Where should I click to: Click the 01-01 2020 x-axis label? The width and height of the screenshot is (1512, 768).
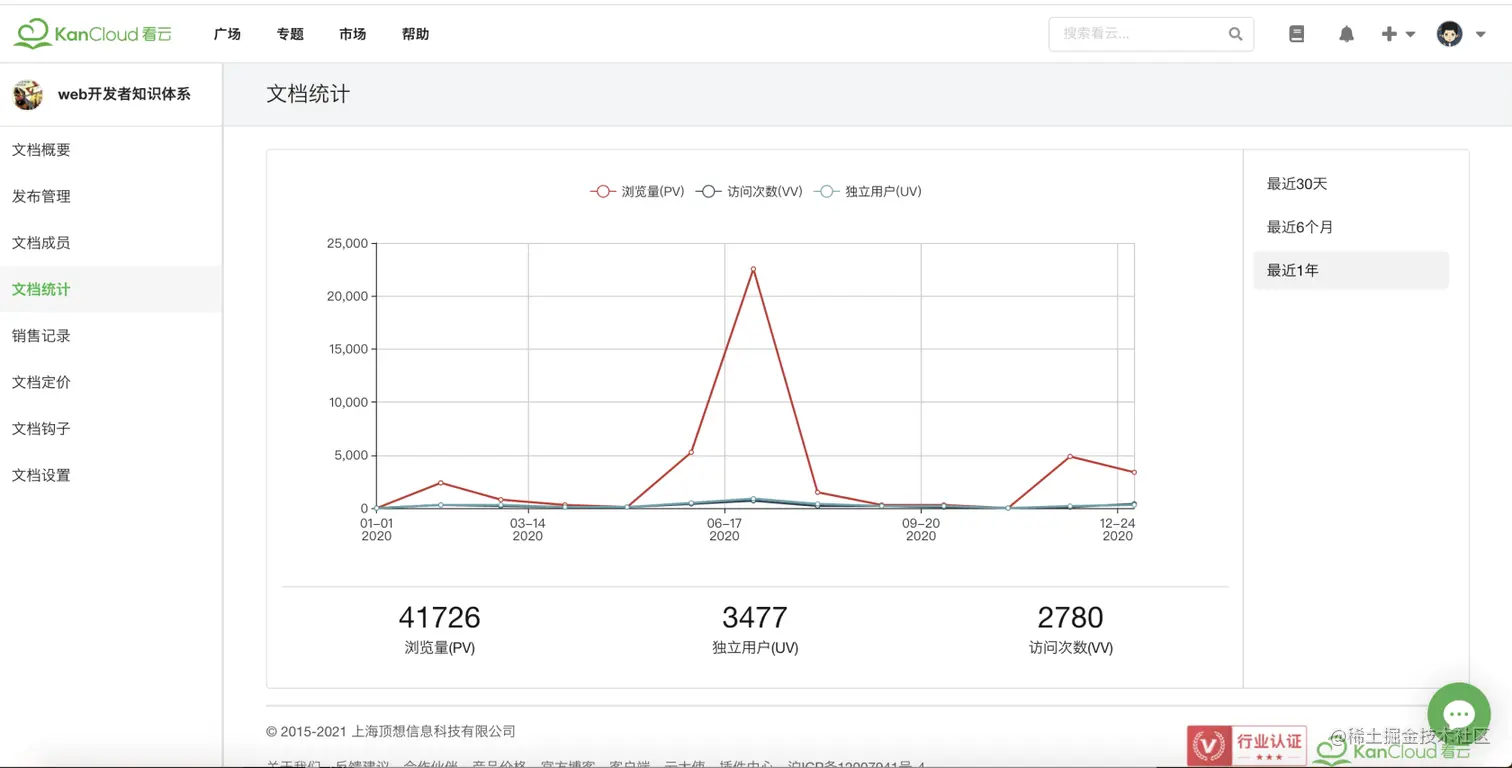376,529
